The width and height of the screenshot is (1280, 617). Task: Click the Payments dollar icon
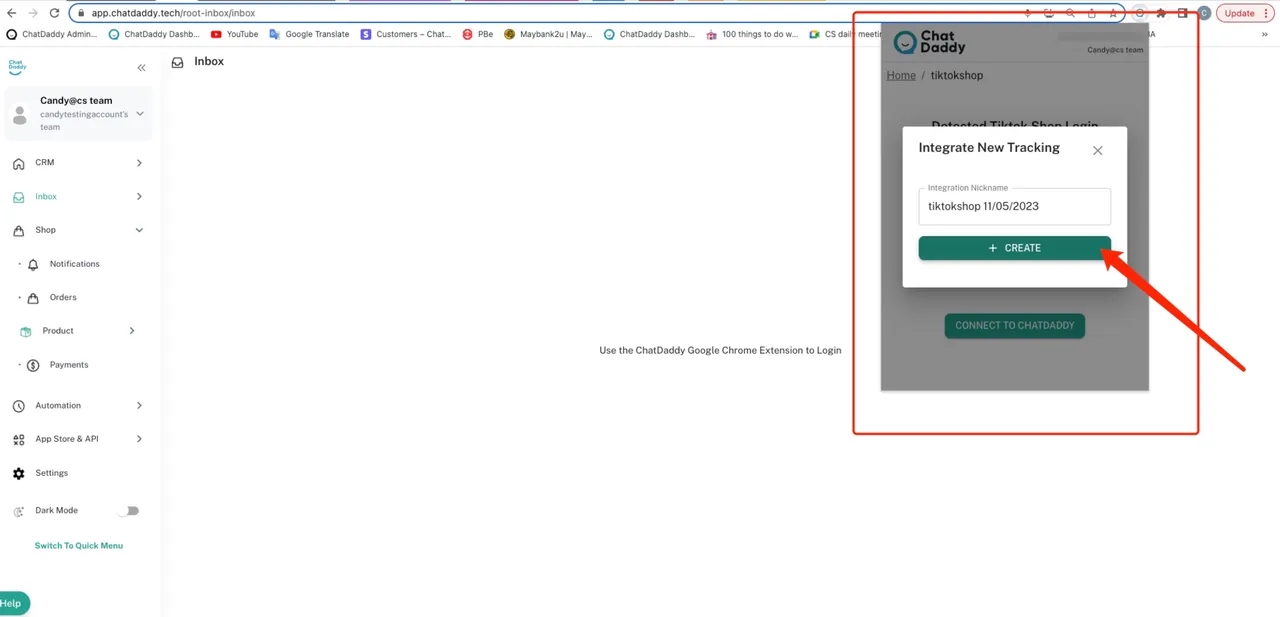tap(33, 366)
